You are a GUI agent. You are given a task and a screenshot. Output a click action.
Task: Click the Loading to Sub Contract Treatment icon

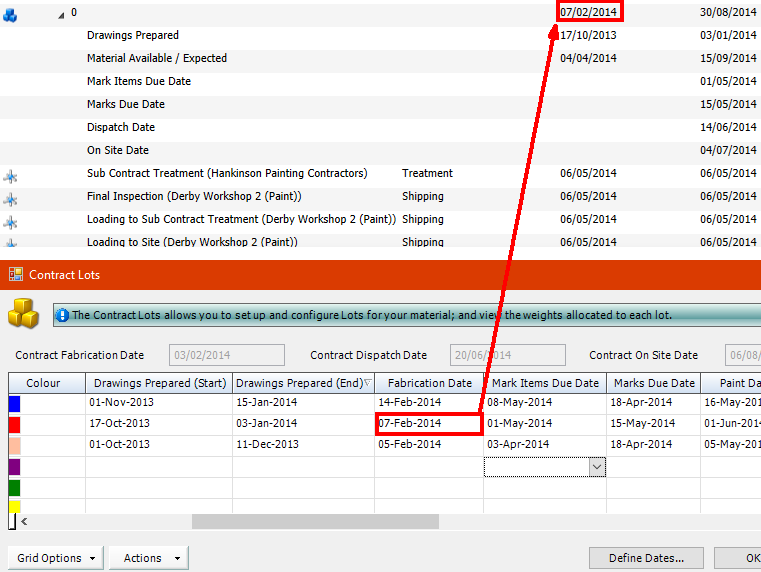[x=11, y=221]
